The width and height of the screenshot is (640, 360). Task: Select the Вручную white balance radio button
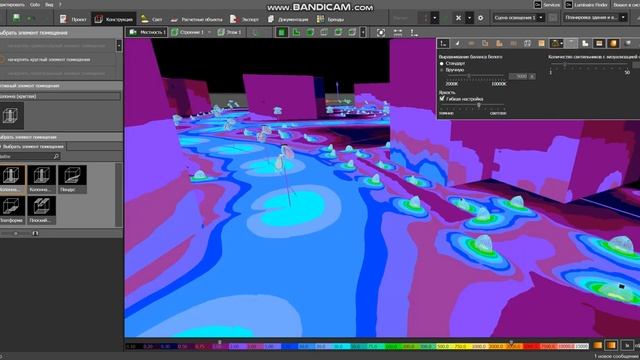(442, 70)
